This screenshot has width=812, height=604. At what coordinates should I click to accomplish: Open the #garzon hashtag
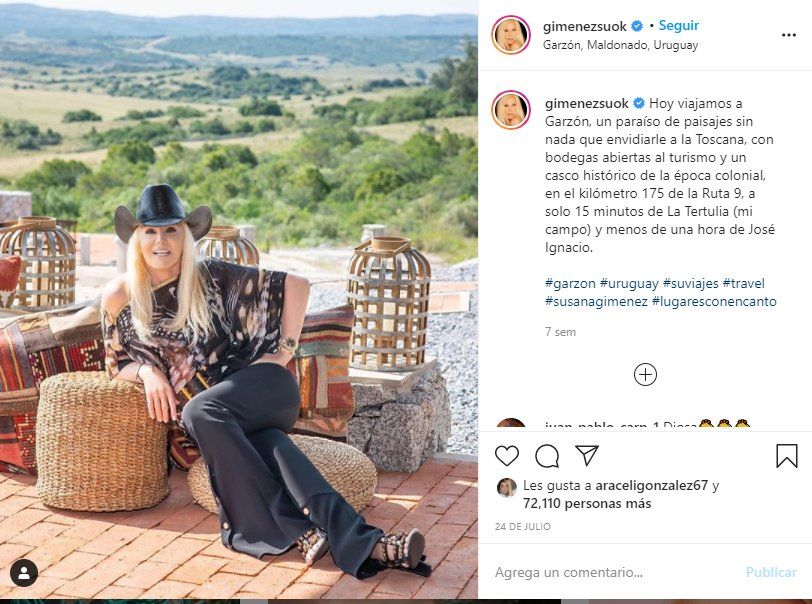point(570,283)
